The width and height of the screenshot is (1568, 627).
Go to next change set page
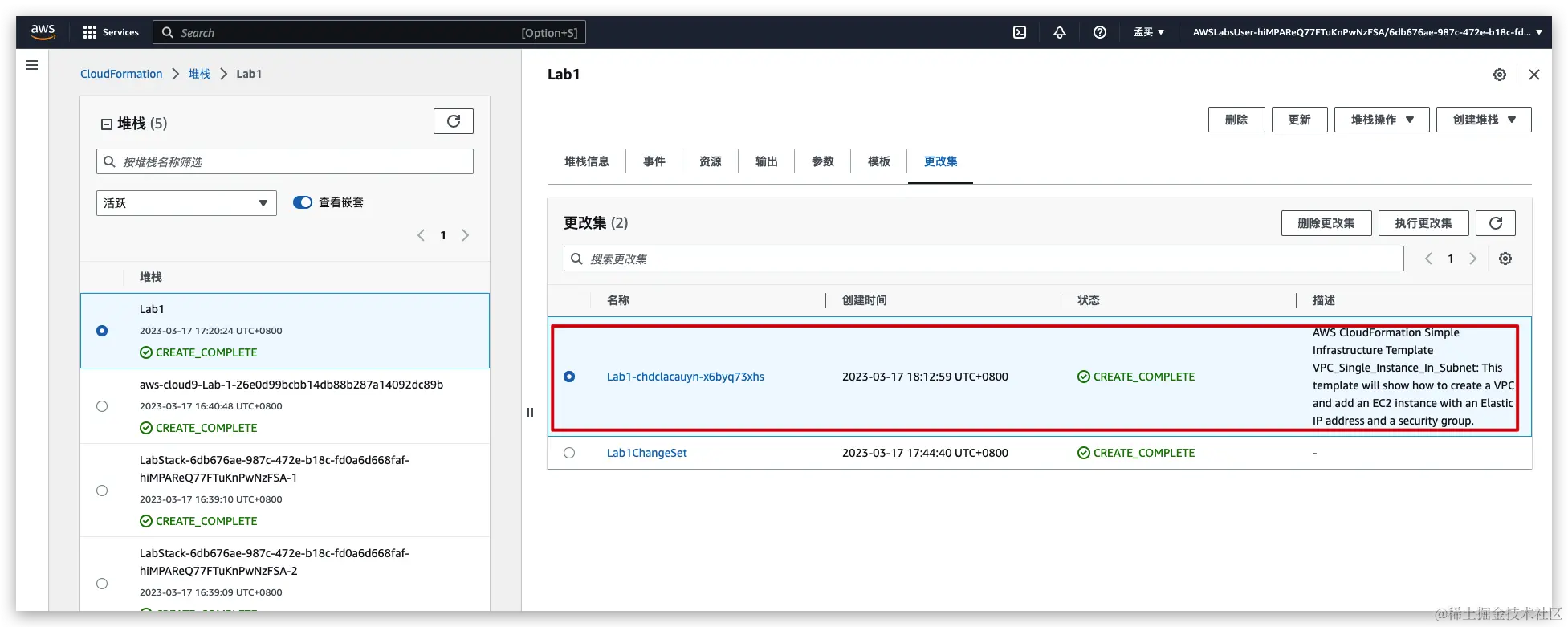click(1473, 259)
